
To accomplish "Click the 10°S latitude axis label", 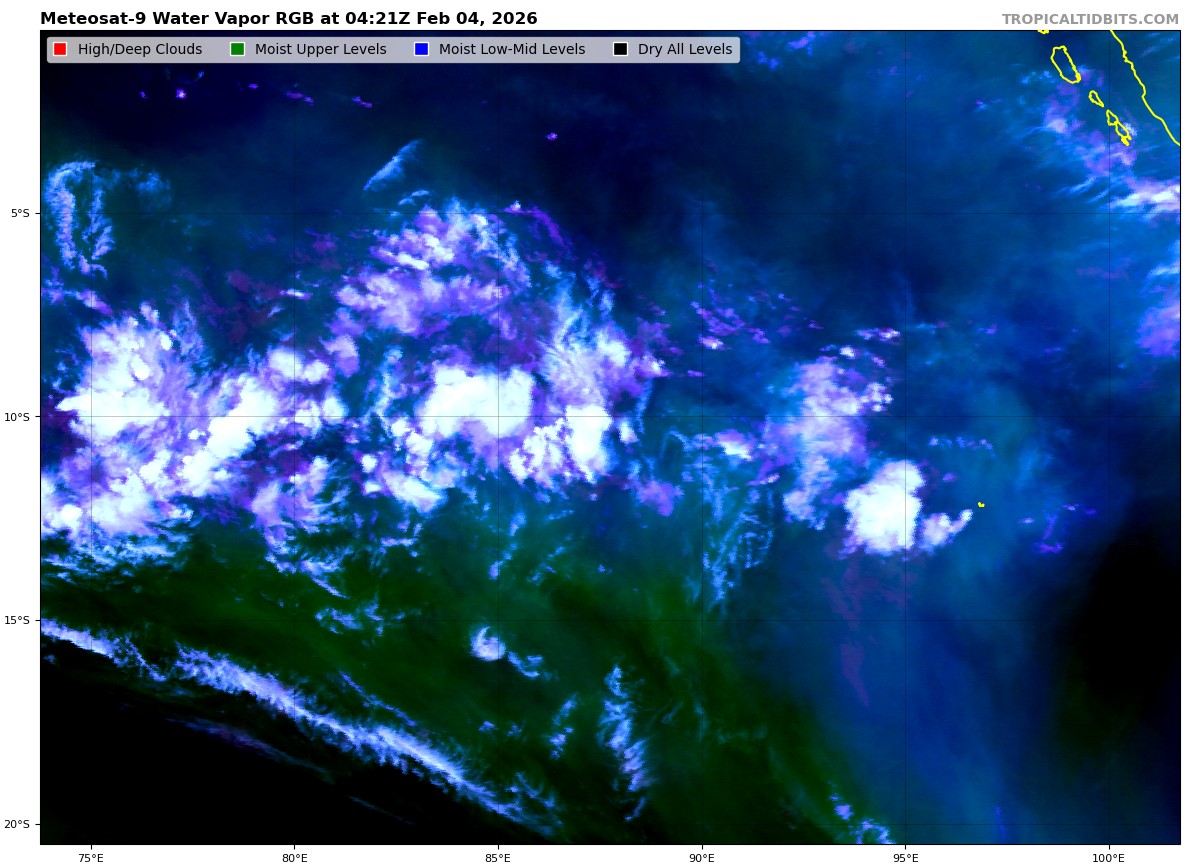I will [18, 417].
